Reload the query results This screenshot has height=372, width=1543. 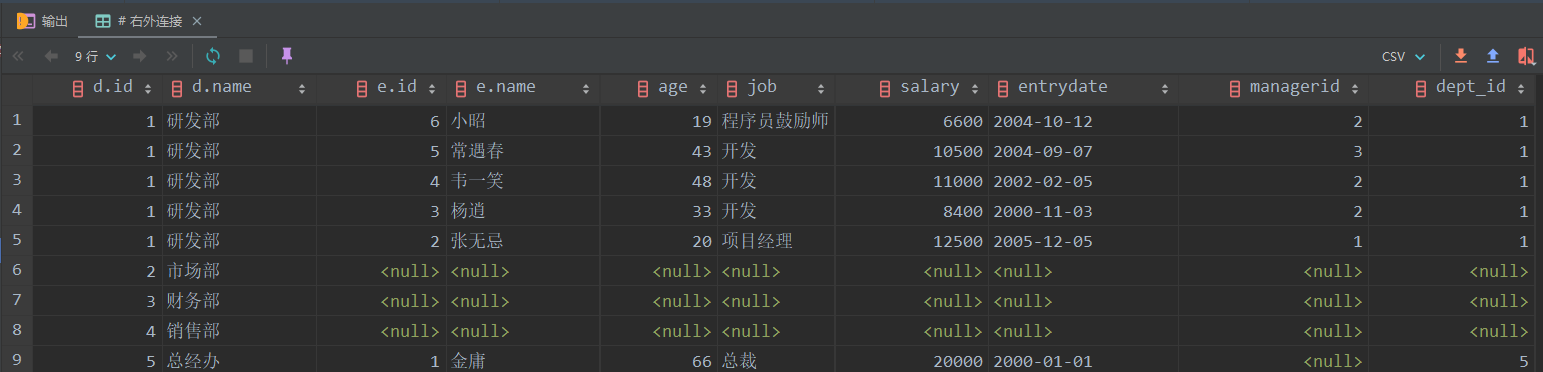point(213,56)
